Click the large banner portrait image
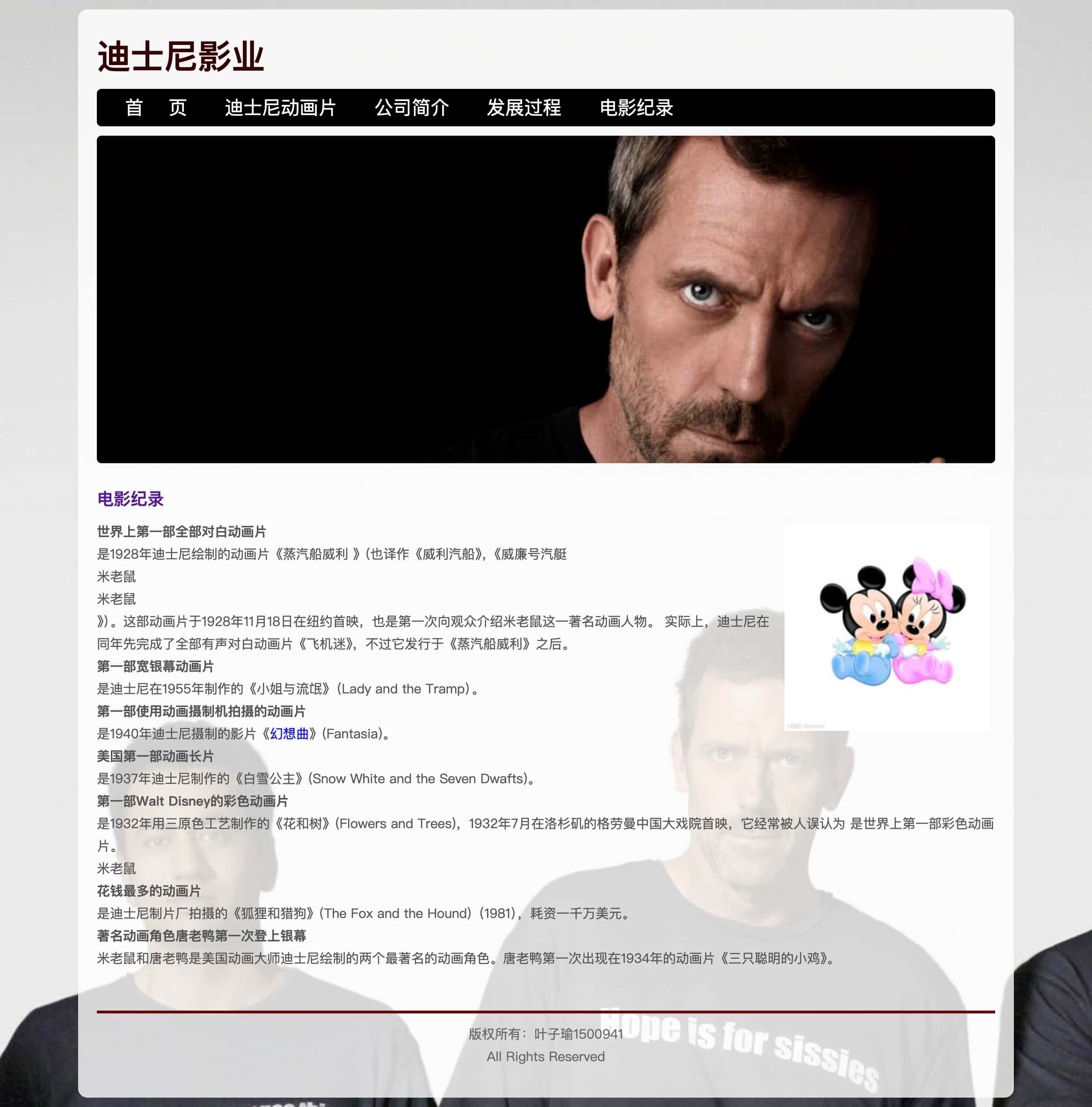 point(546,299)
